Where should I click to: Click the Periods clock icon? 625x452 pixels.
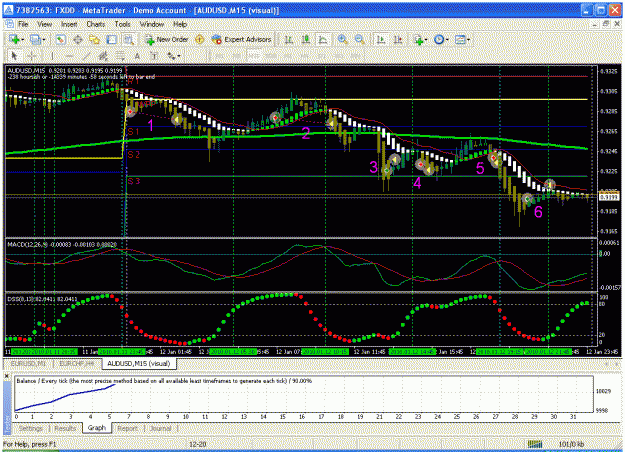click(x=439, y=39)
